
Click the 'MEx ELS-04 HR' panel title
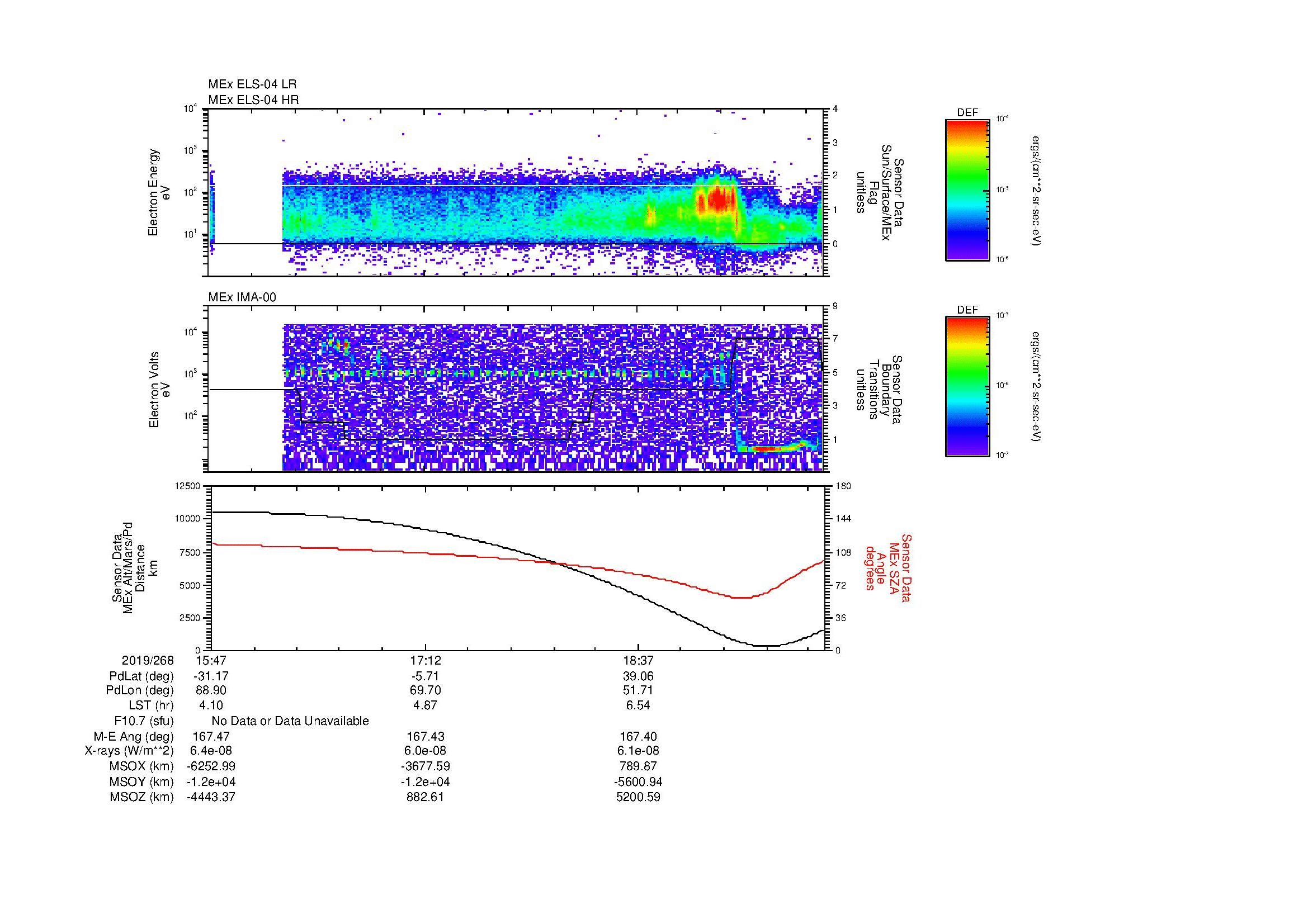[253, 99]
